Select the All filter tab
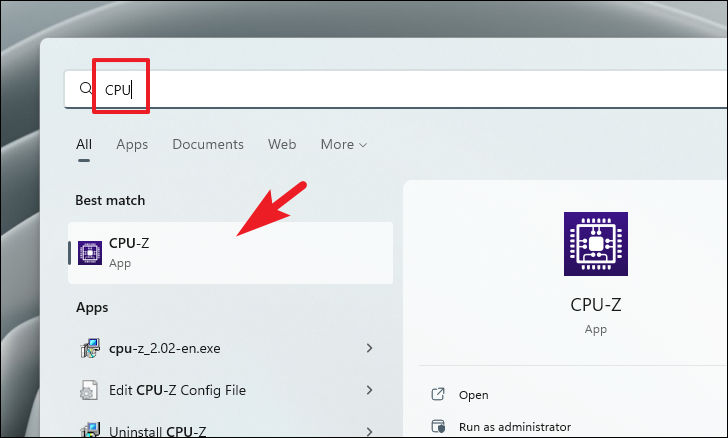 [x=84, y=144]
